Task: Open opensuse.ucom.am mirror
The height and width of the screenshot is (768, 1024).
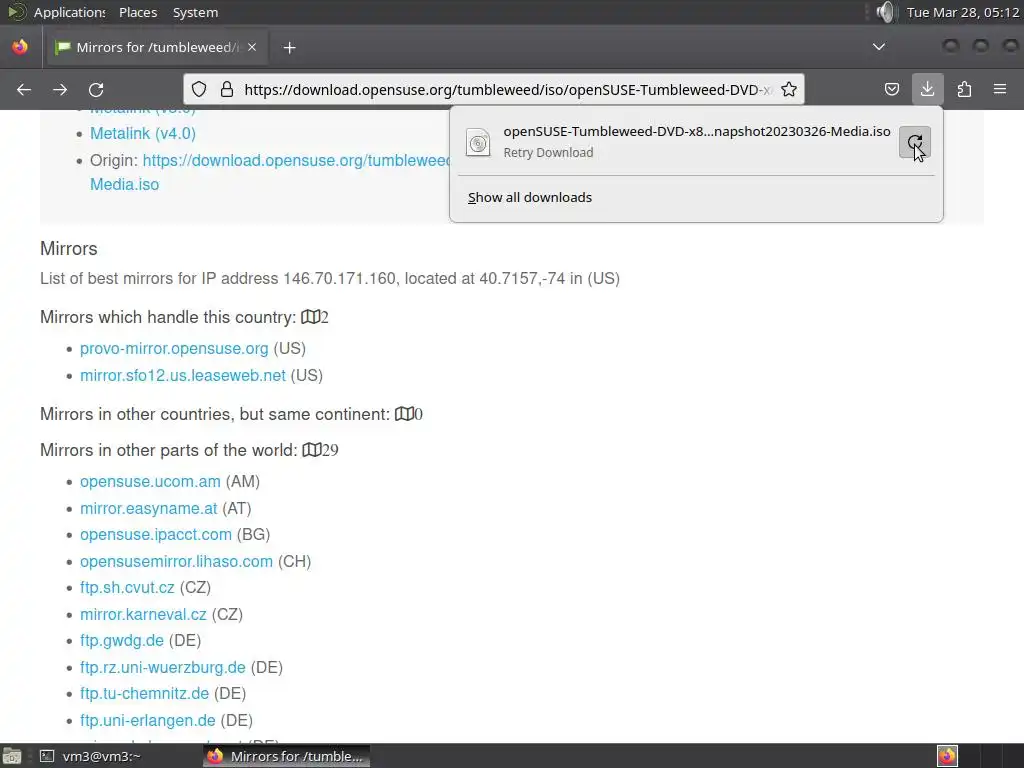Action: 150,481
